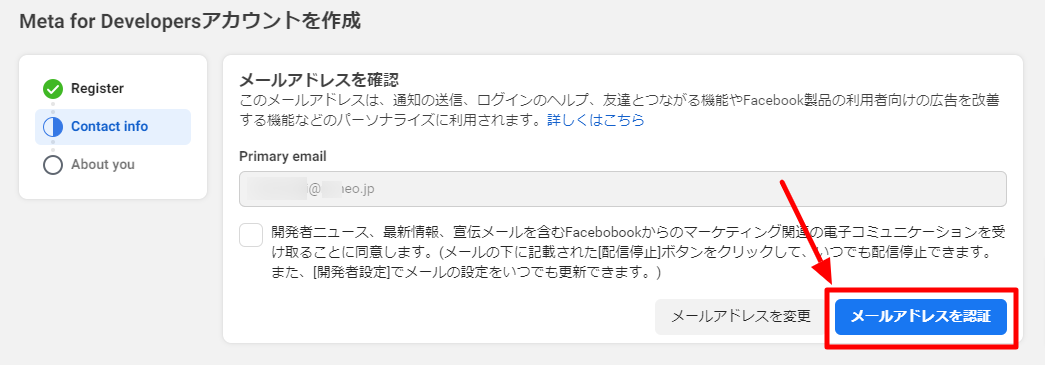This screenshot has width=1045, height=365.
Task: Click the green checkmark icon beside Register
Action: [53, 89]
